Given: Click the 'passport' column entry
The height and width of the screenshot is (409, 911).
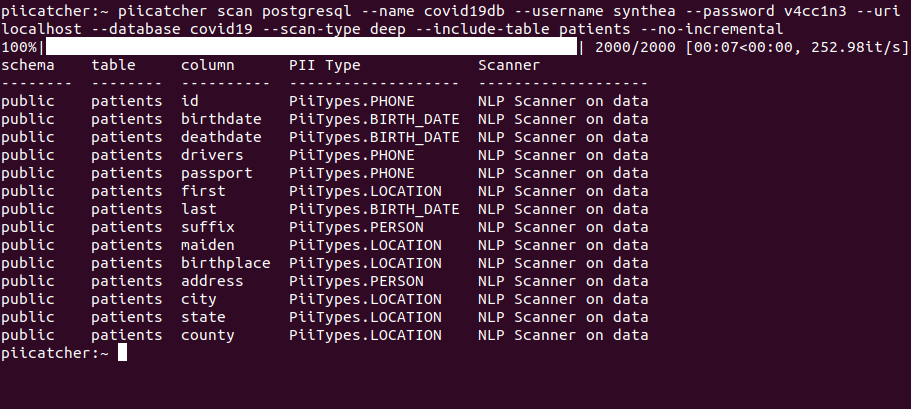Looking at the screenshot, I should coord(217,173).
